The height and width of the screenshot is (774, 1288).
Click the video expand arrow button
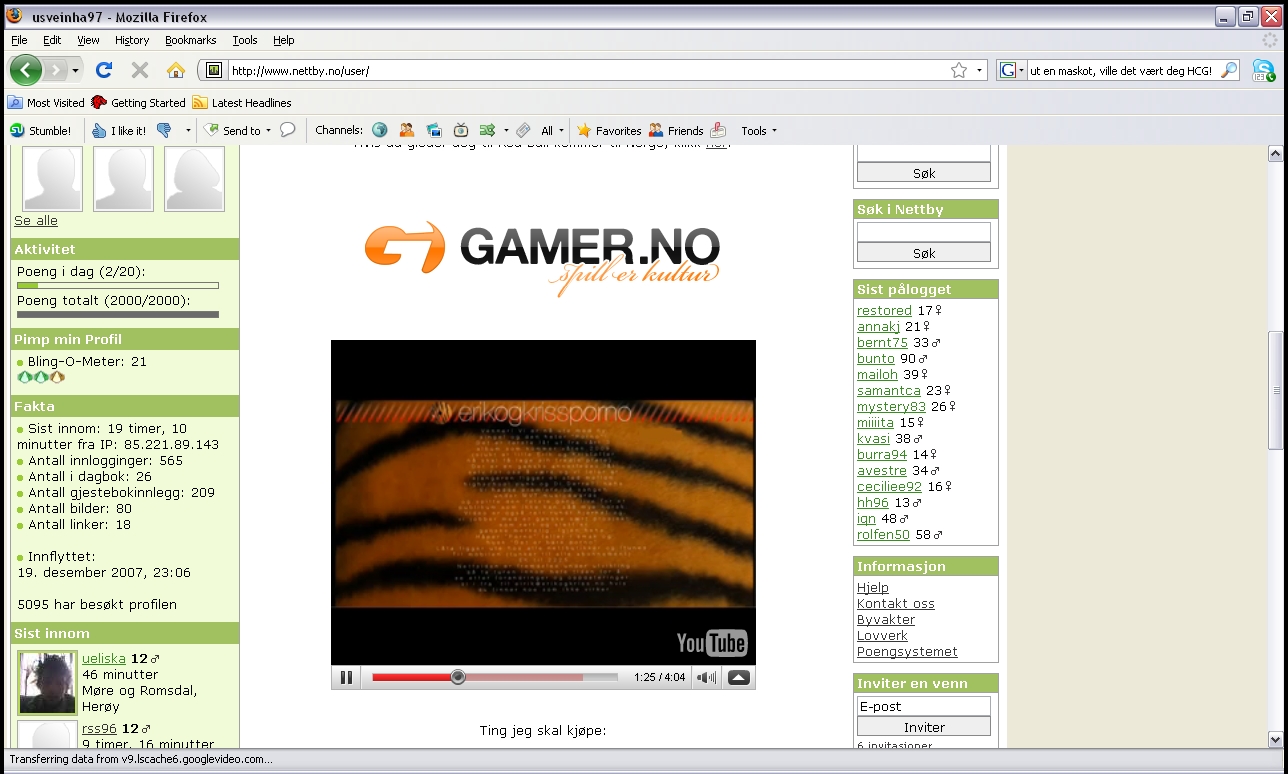(x=738, y=677)
